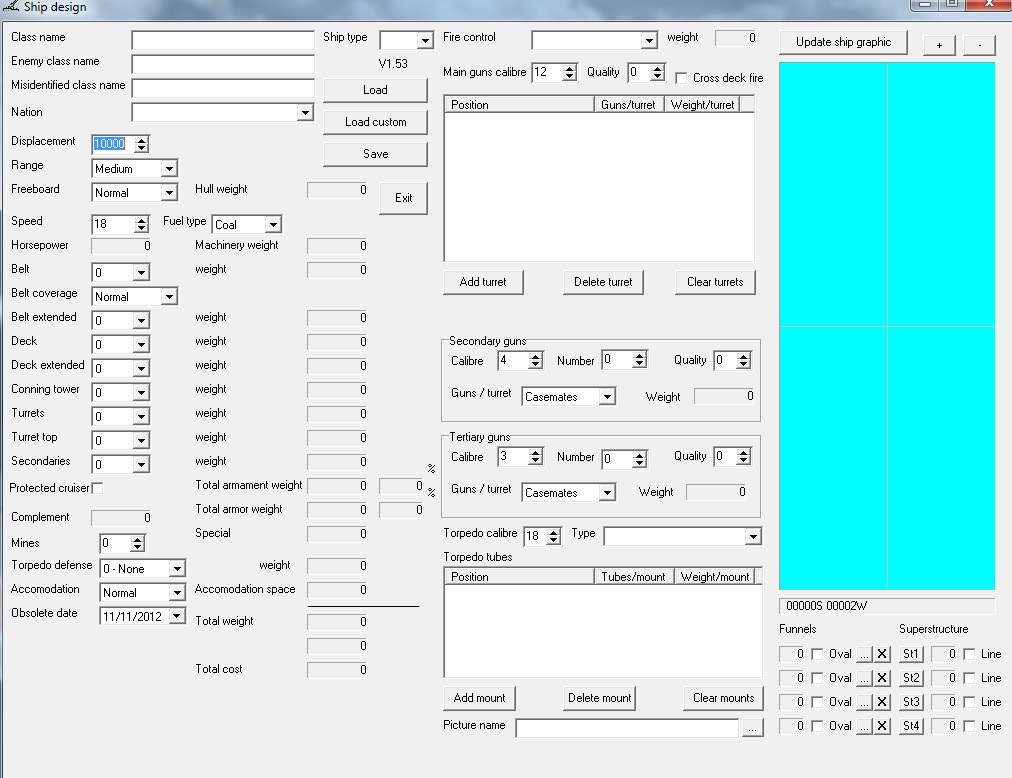Click the Speed spinner control
1012x778 pixels.
[x=141, y=225]
